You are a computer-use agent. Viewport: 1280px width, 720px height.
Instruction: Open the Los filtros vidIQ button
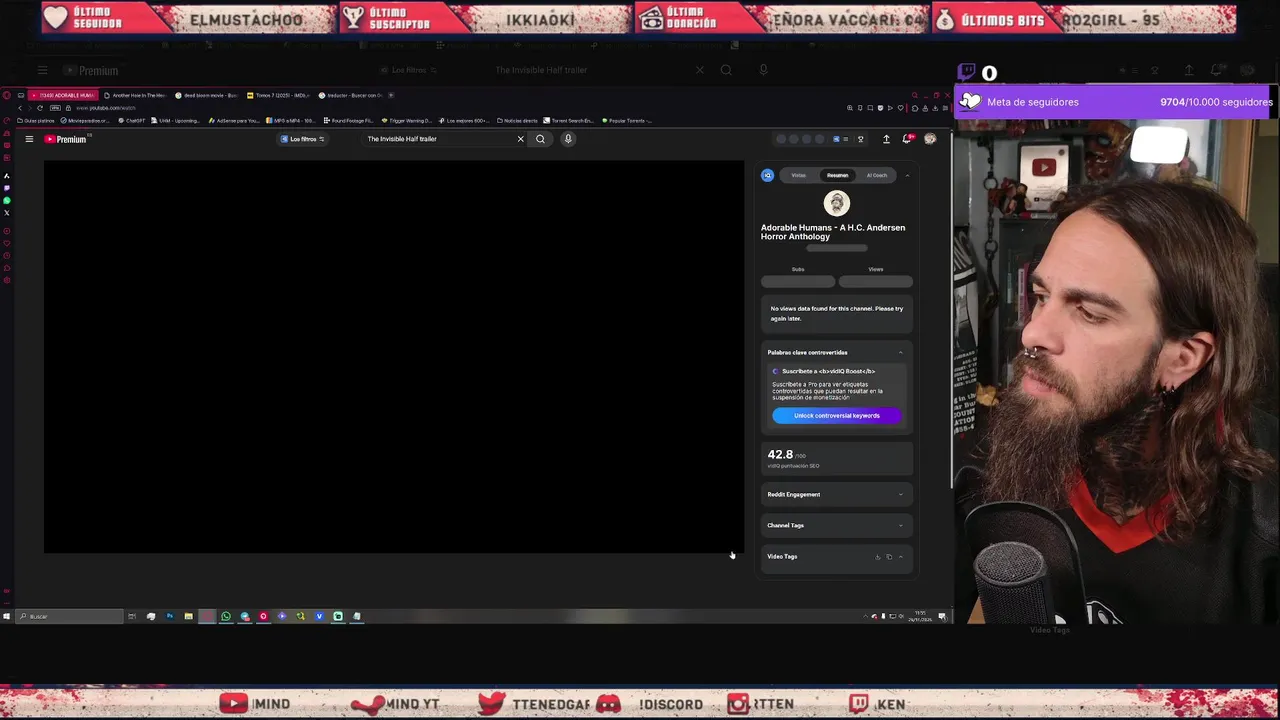pos(303,139)
